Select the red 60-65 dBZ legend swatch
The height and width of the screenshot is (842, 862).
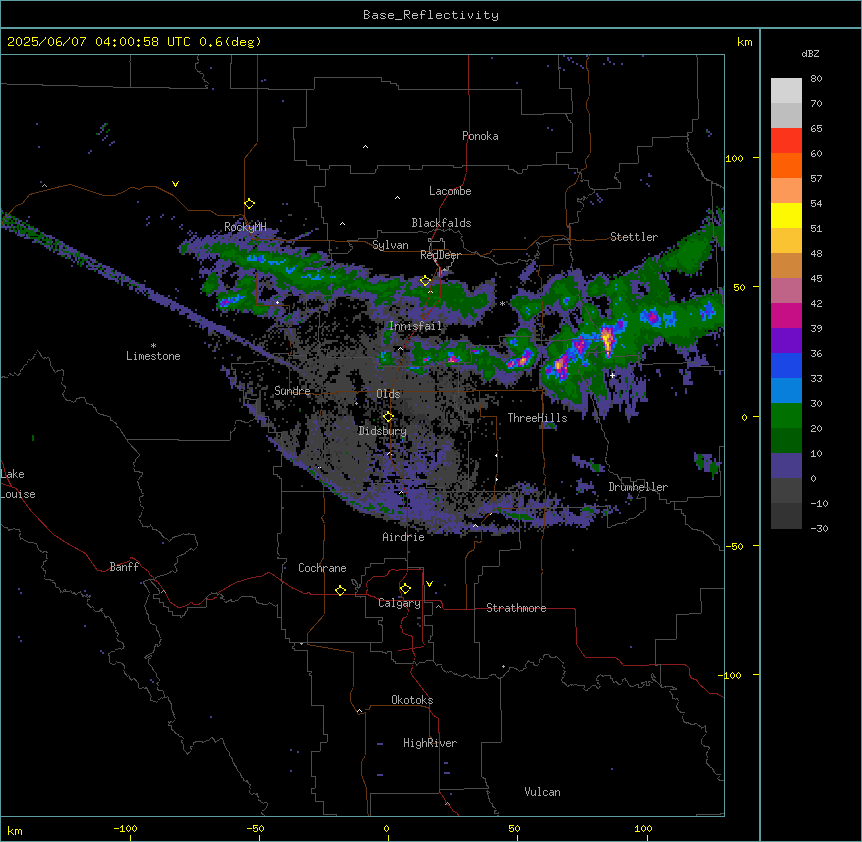point(786,141)
